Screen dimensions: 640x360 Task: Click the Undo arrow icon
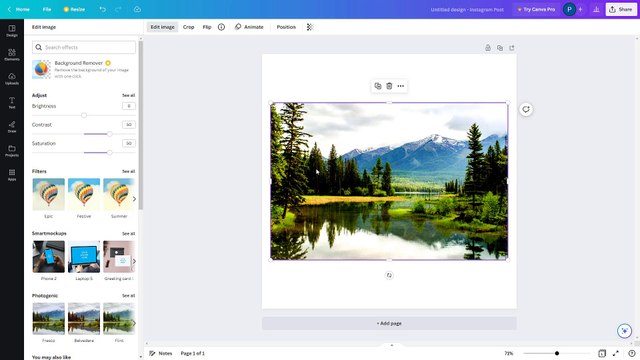[102, 9]
